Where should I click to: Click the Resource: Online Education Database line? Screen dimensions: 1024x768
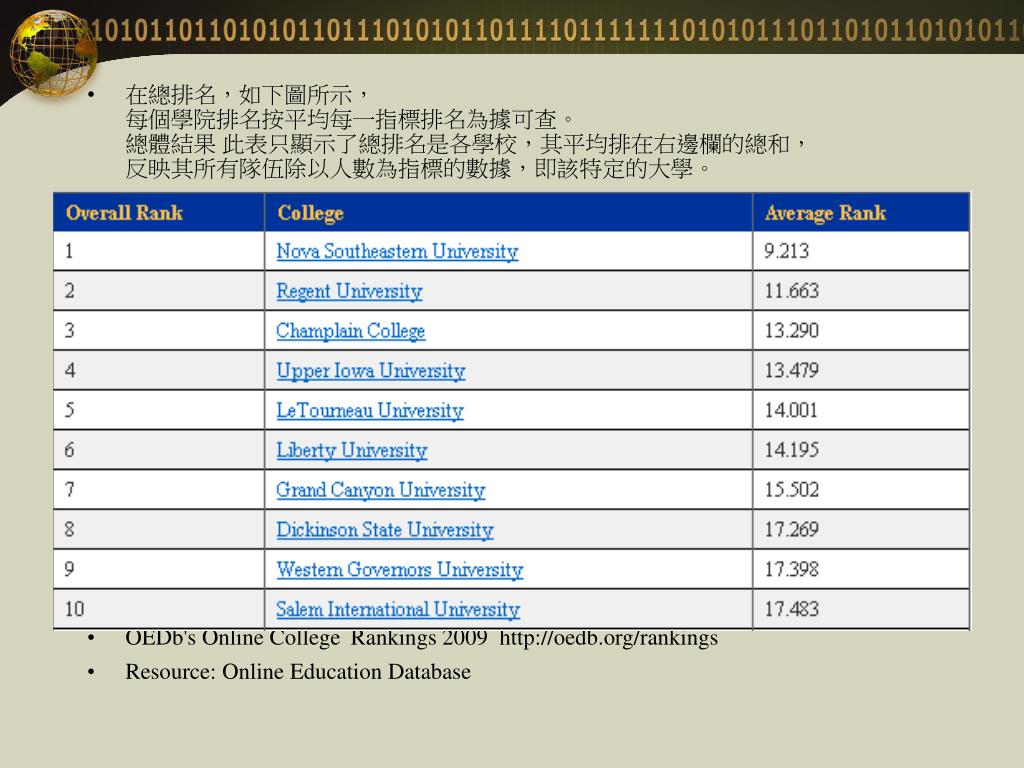[x=298, y=672]
